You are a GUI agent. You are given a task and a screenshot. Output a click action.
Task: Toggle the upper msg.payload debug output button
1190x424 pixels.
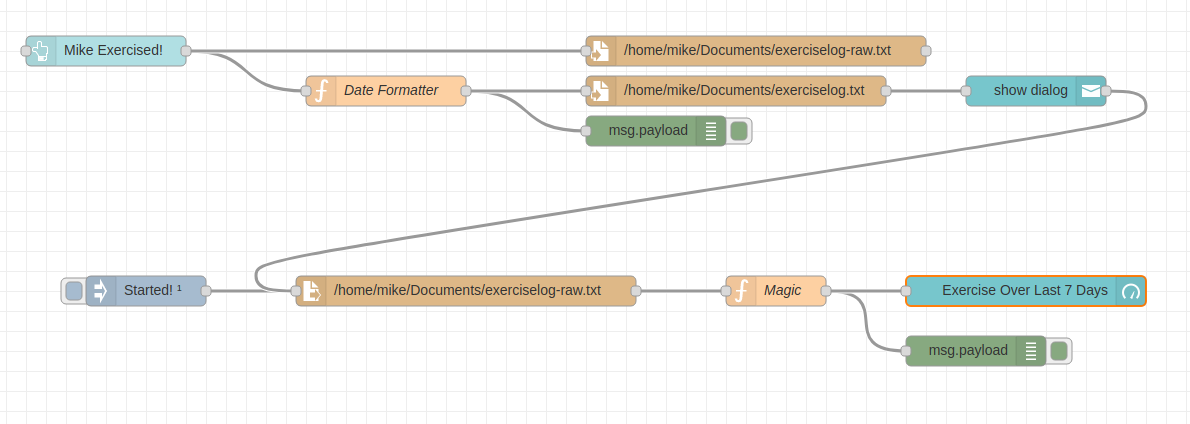739,131
